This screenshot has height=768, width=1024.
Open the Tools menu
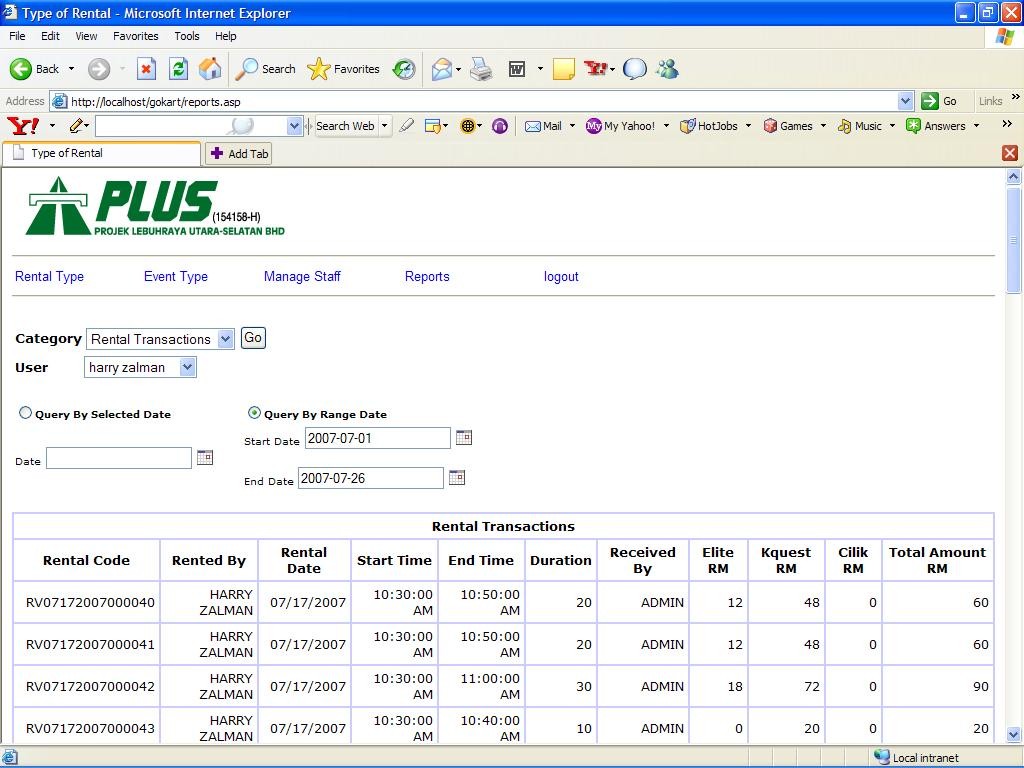(186, 35)
